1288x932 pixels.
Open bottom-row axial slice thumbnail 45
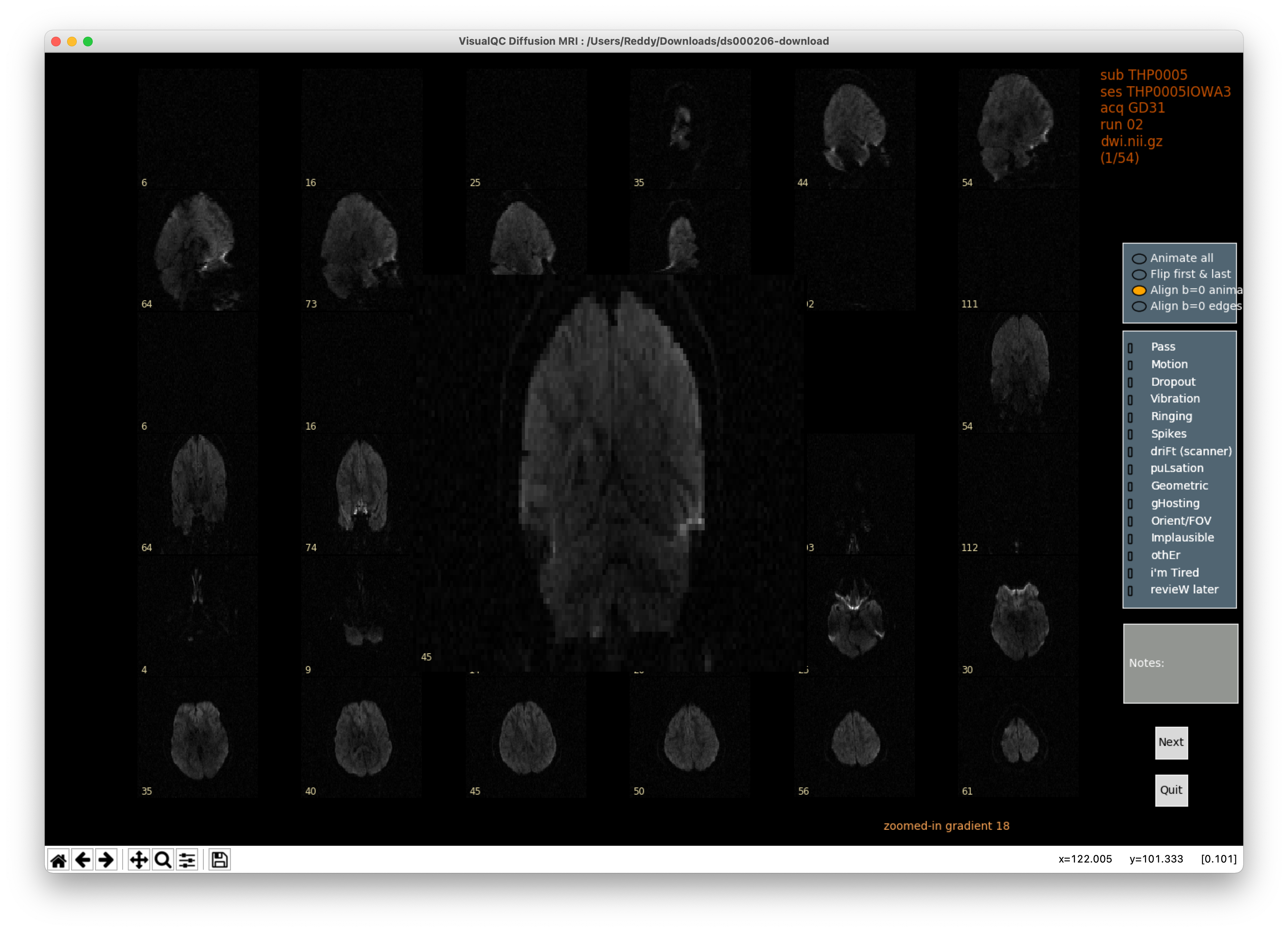[x=527, y=737]
